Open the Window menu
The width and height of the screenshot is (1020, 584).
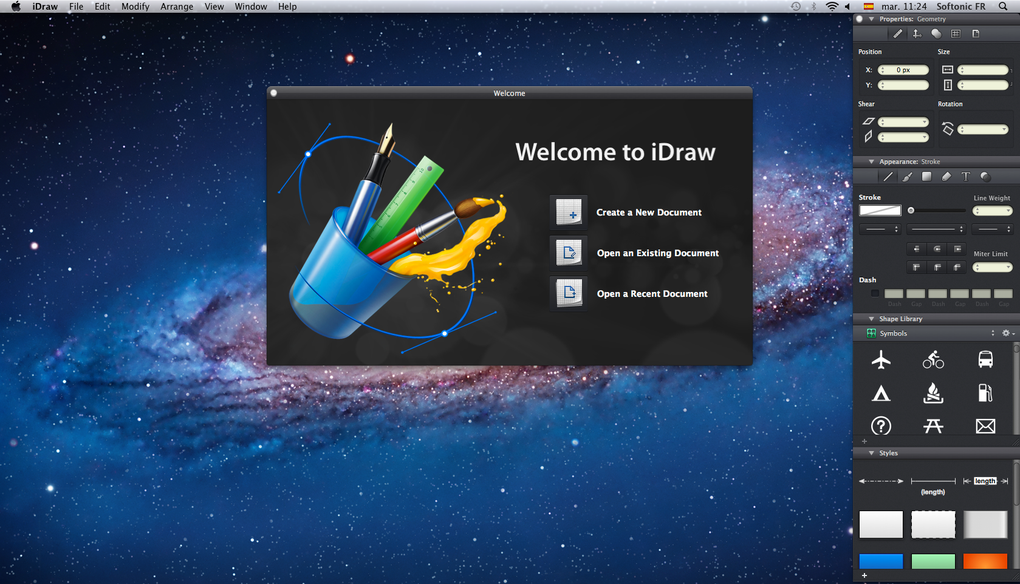click(x=250, y=7)
